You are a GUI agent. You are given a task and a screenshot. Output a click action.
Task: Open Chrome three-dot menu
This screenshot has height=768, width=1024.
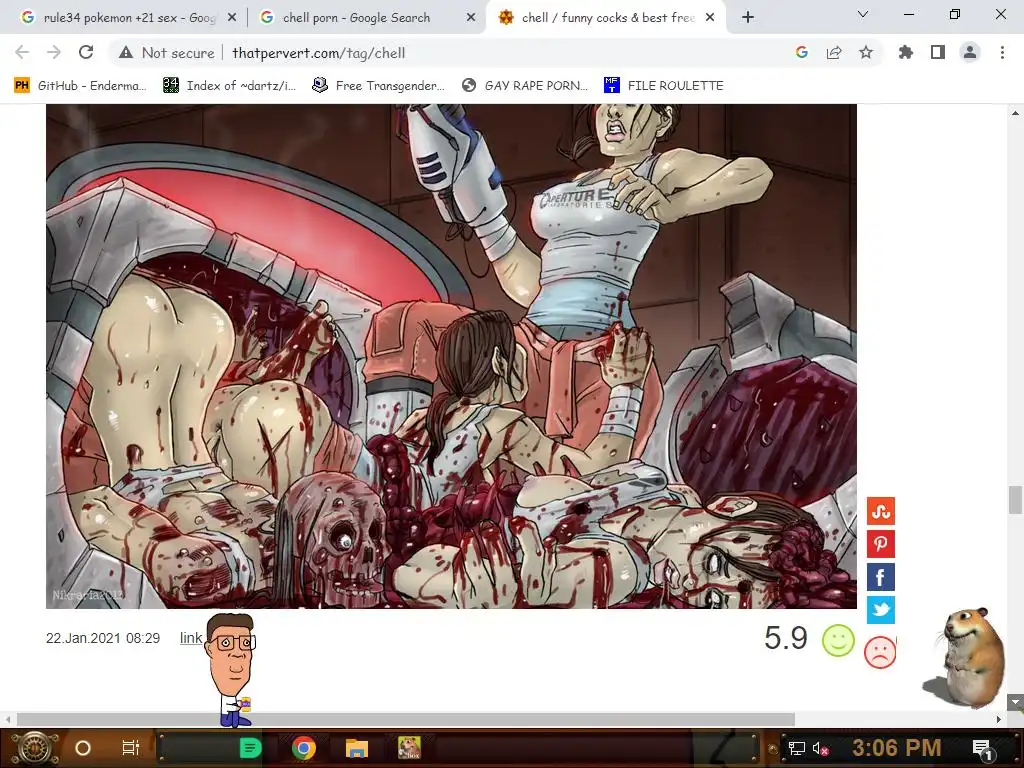1002,53
